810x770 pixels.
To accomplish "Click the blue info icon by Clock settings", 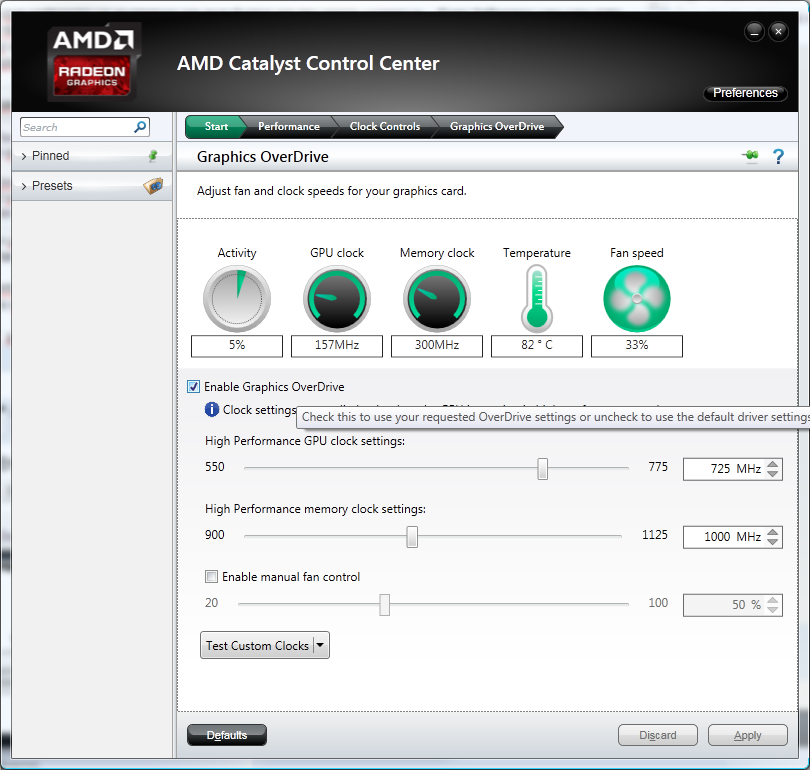I will pos(212,410).
